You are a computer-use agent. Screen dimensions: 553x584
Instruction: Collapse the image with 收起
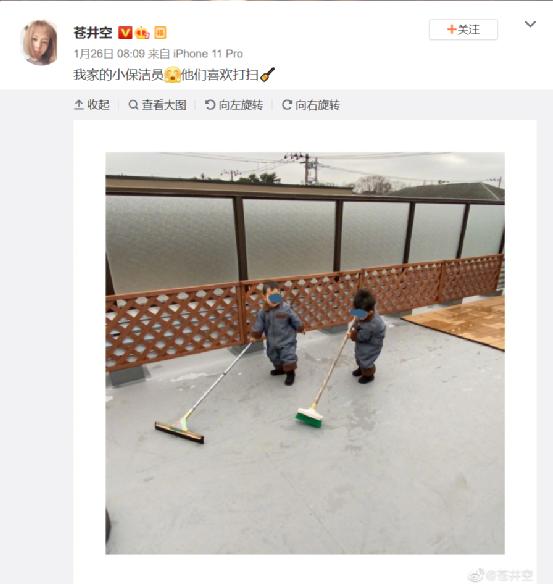pyautogui.click(x=92, y=105)
